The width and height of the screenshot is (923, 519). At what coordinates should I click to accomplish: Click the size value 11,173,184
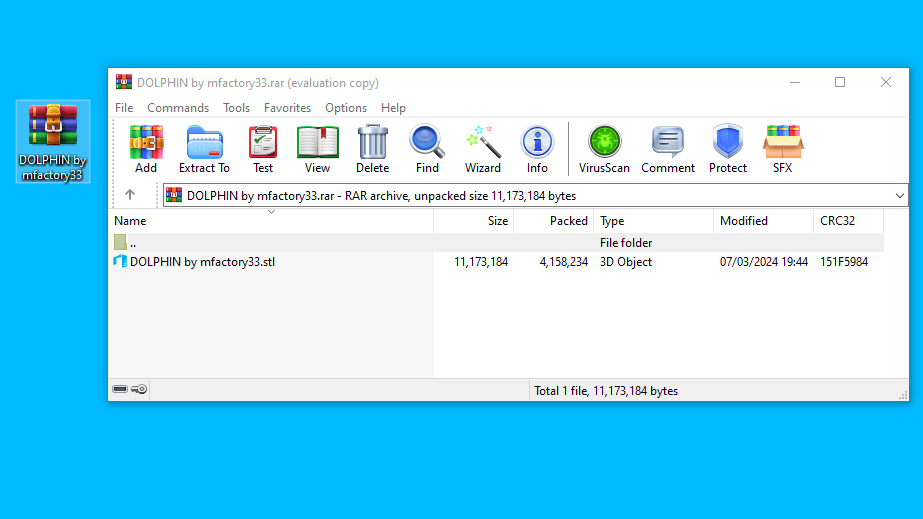point(481,262)
